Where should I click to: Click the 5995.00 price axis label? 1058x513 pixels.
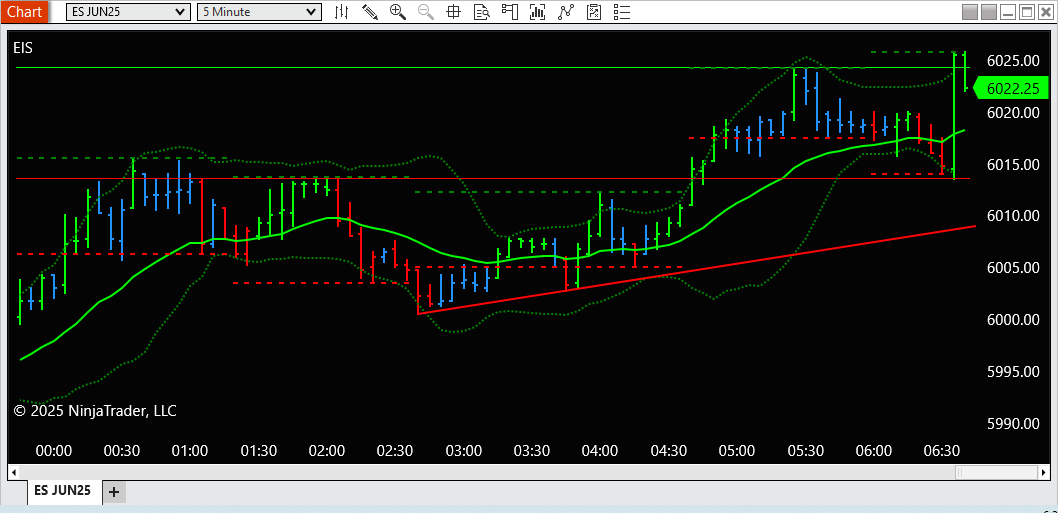(1013, 372)
